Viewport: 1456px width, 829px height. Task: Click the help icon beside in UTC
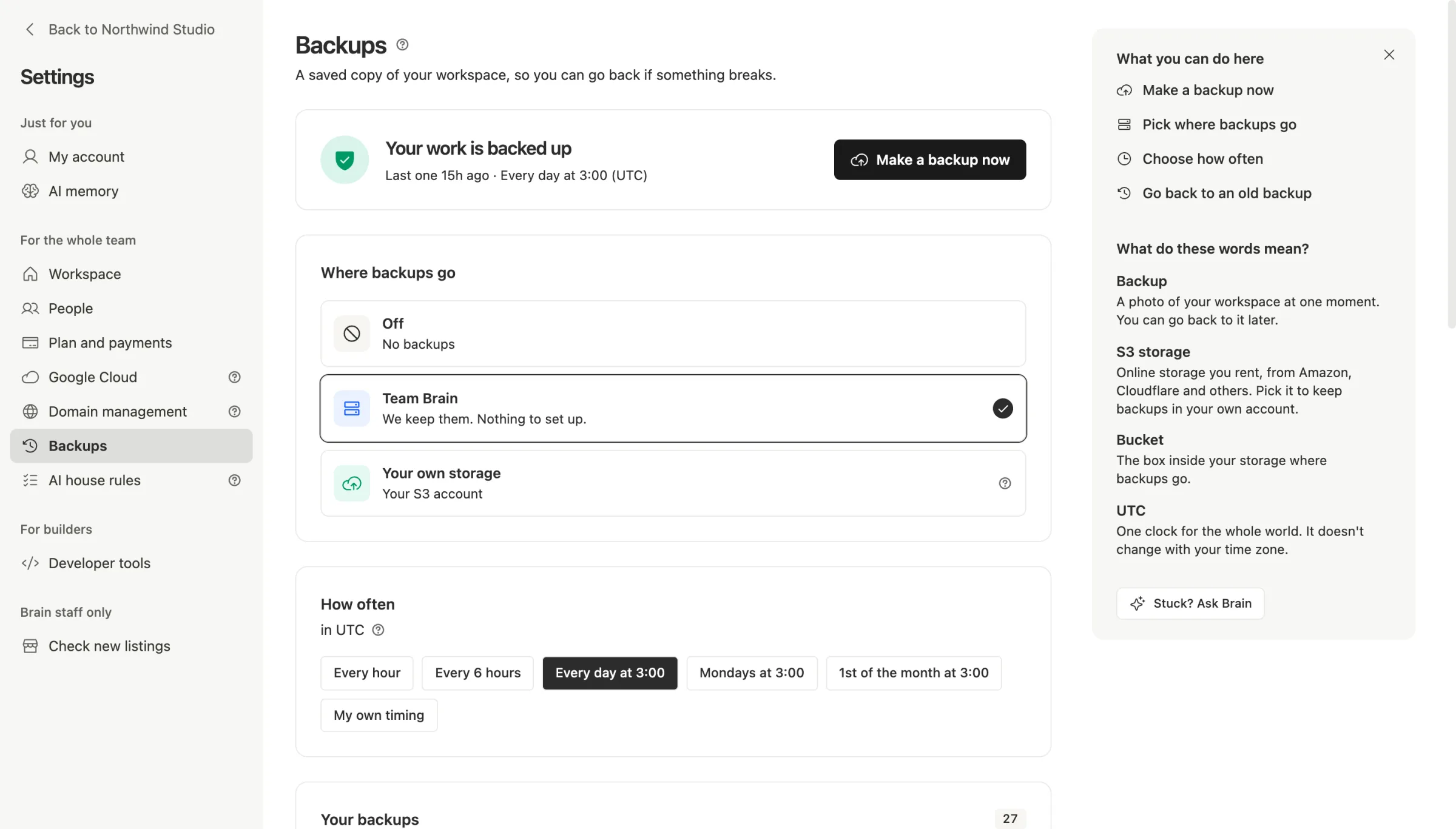378,630
